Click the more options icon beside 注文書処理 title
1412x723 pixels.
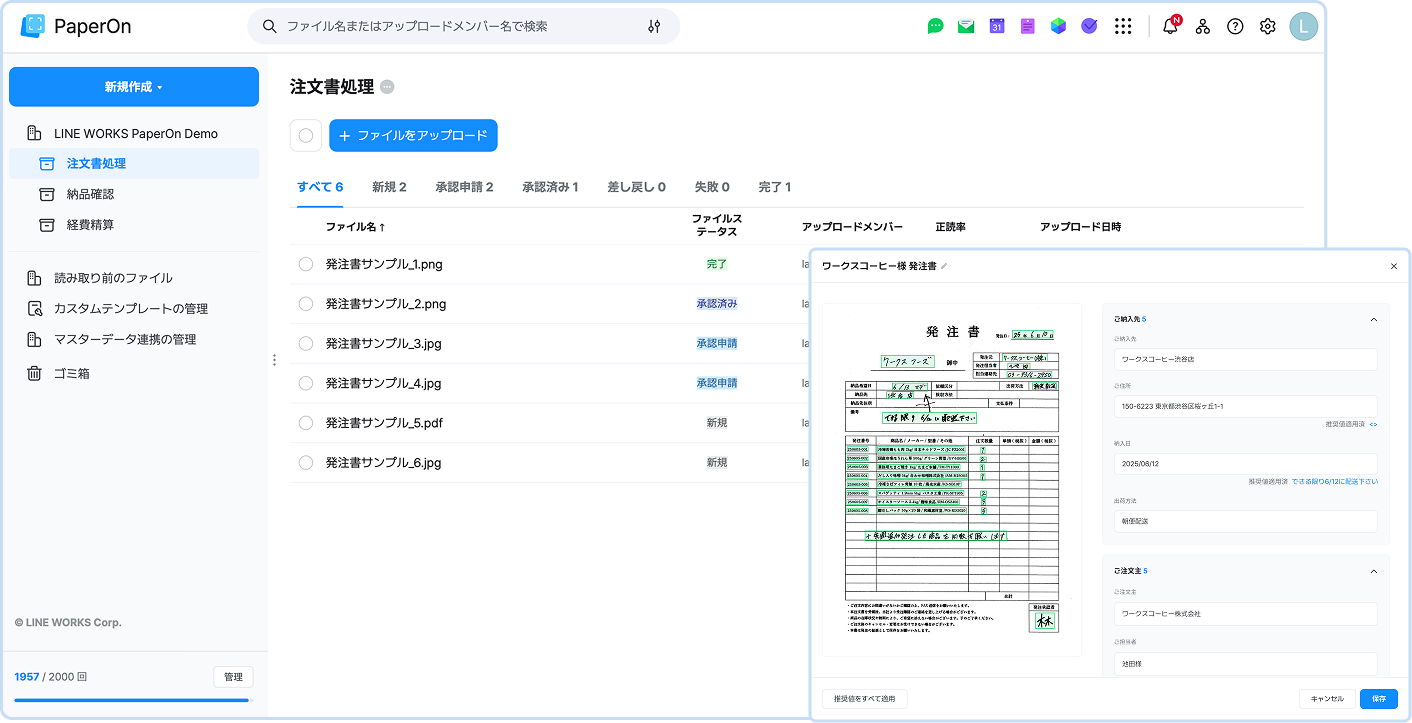pyautogui.click(x=387, y=87)
